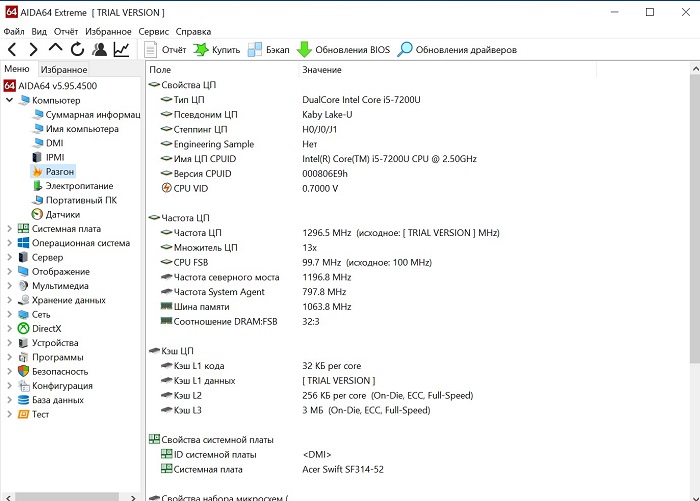Click scroll-right arrow of tree panel

(133, 497)
